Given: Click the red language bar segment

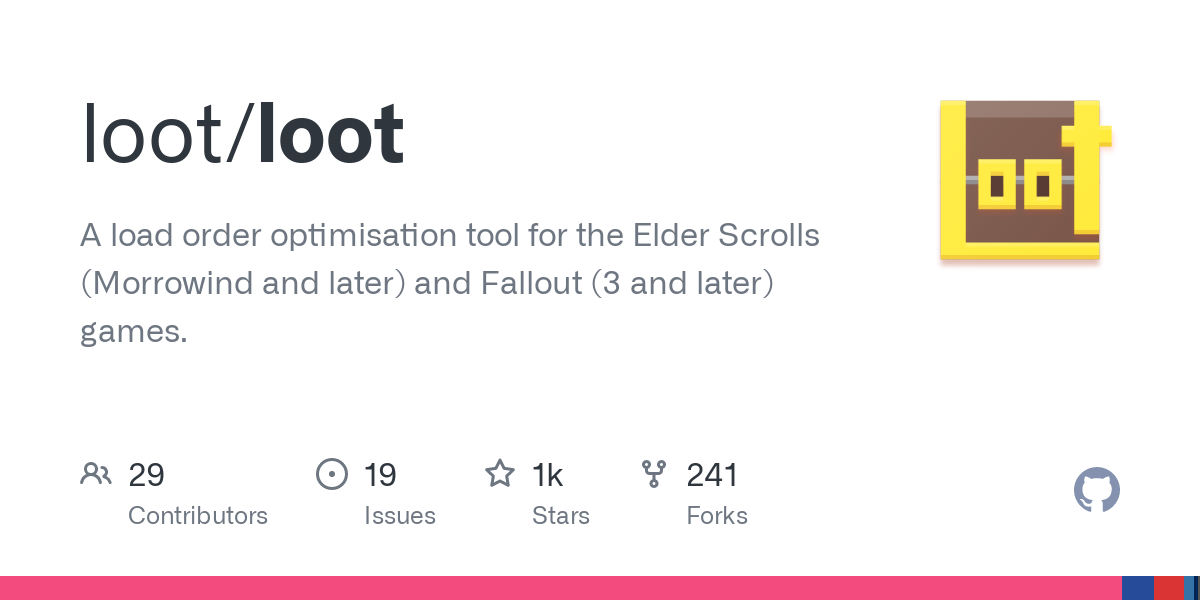Looking at the screenshot, I should pyautogui.click(x=1168, y=588).
